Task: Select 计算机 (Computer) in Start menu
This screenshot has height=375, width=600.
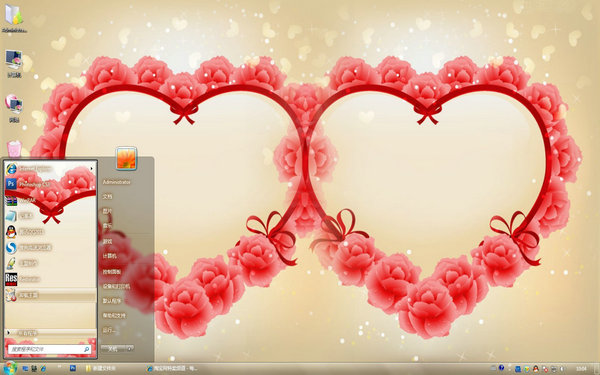Action: click(109, 256)
